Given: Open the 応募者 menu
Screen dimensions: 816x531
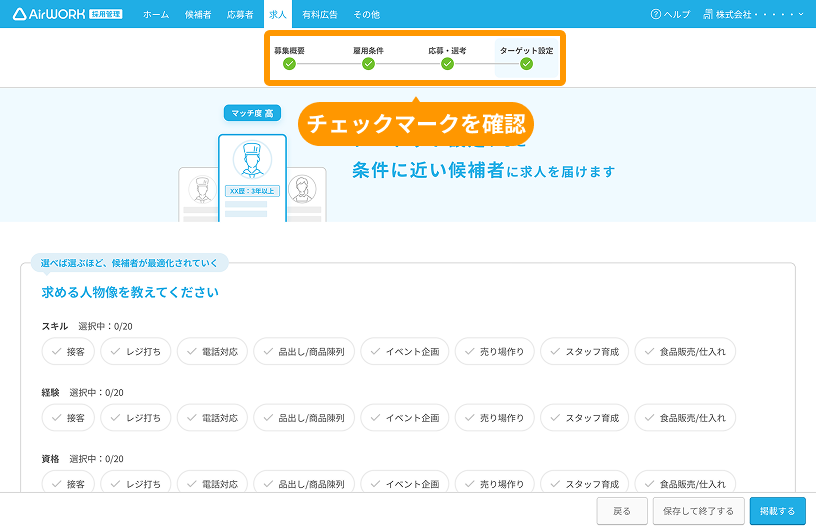Looking at the screenshot, I should point(240,15).
